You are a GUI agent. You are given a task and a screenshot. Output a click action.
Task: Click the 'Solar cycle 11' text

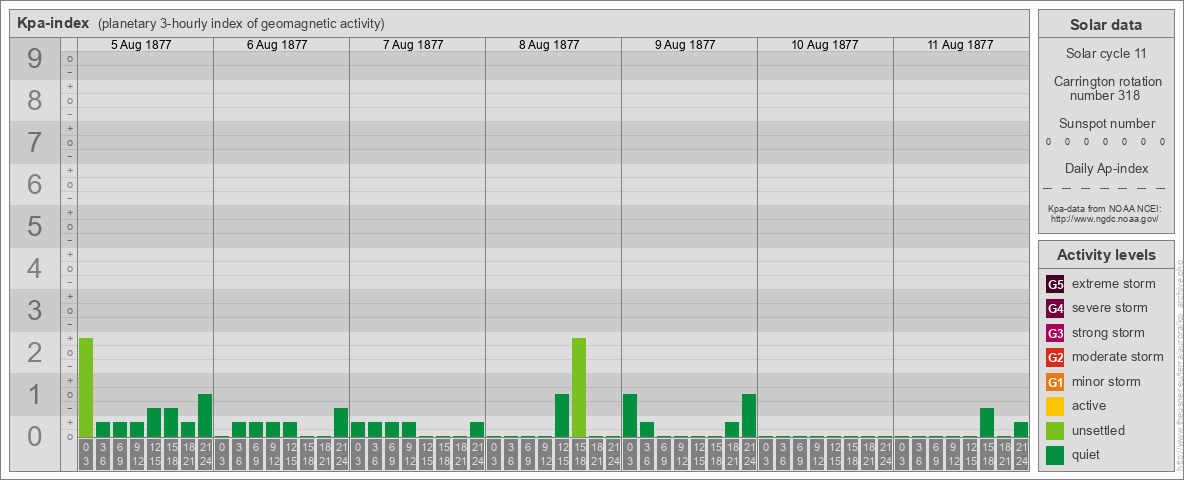[1106, 54]
